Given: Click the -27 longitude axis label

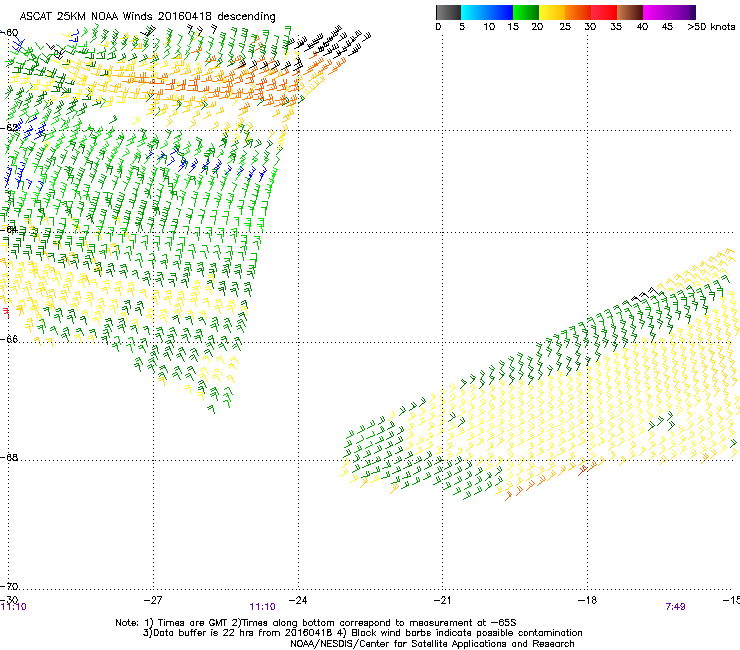Looking at the screenshot, I should (x=152, y=600).
